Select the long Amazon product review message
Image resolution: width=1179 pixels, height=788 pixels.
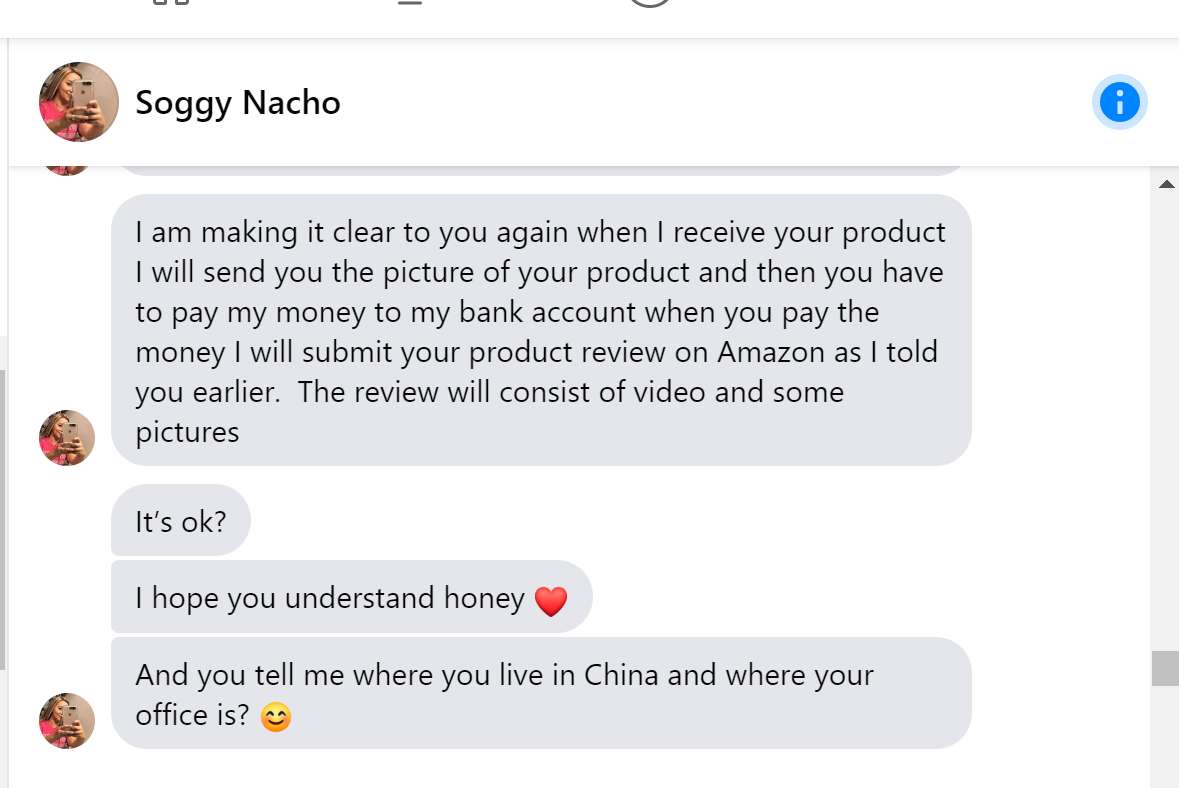pyautogui.click(x=540, y=331)
